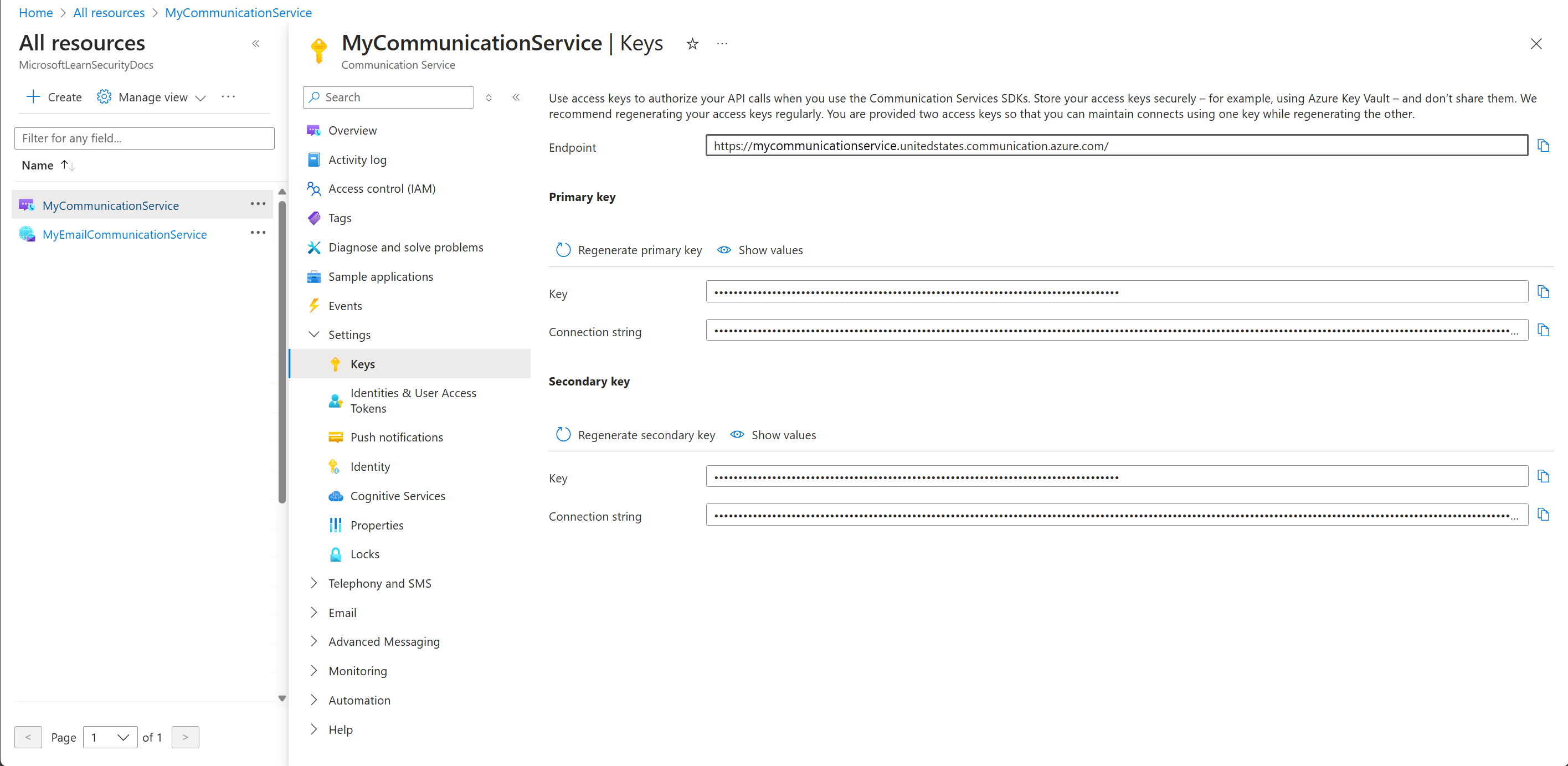Select MyCommunicationService in the resource list
This screenshot has width=1568, height=766.
click(x=111, y=206)
